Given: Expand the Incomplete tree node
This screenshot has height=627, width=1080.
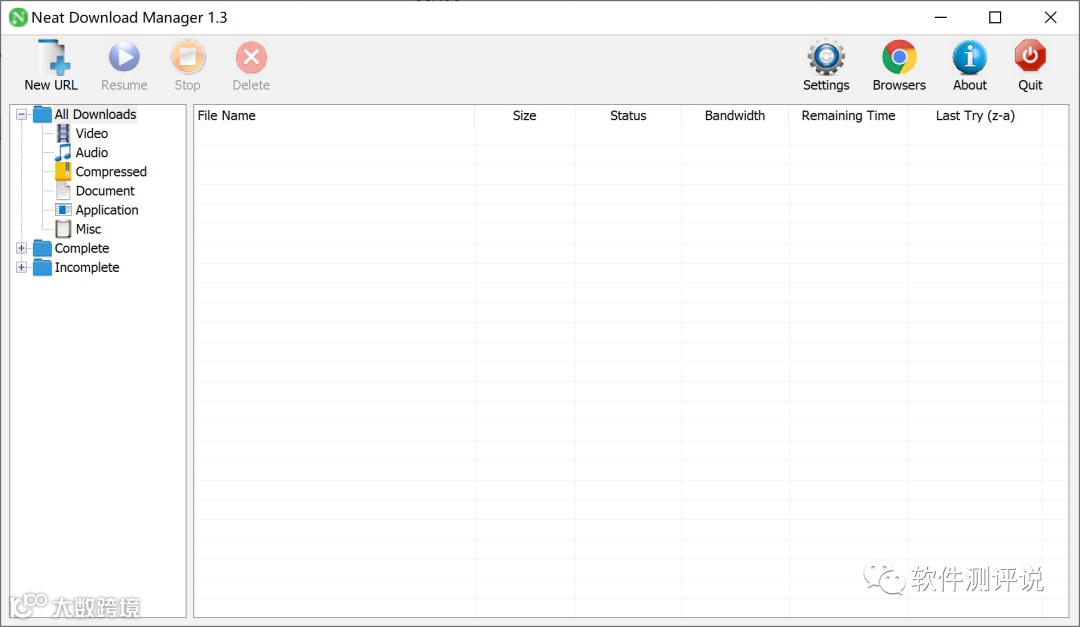Looking at the screenshot, I should pos(21,267).
